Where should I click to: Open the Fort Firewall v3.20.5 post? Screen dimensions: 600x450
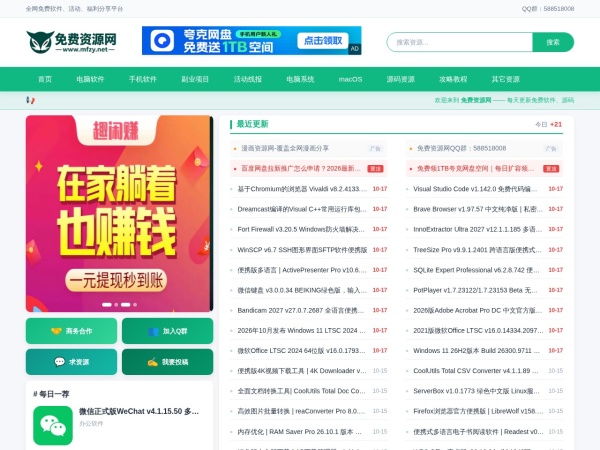[301, 229]
